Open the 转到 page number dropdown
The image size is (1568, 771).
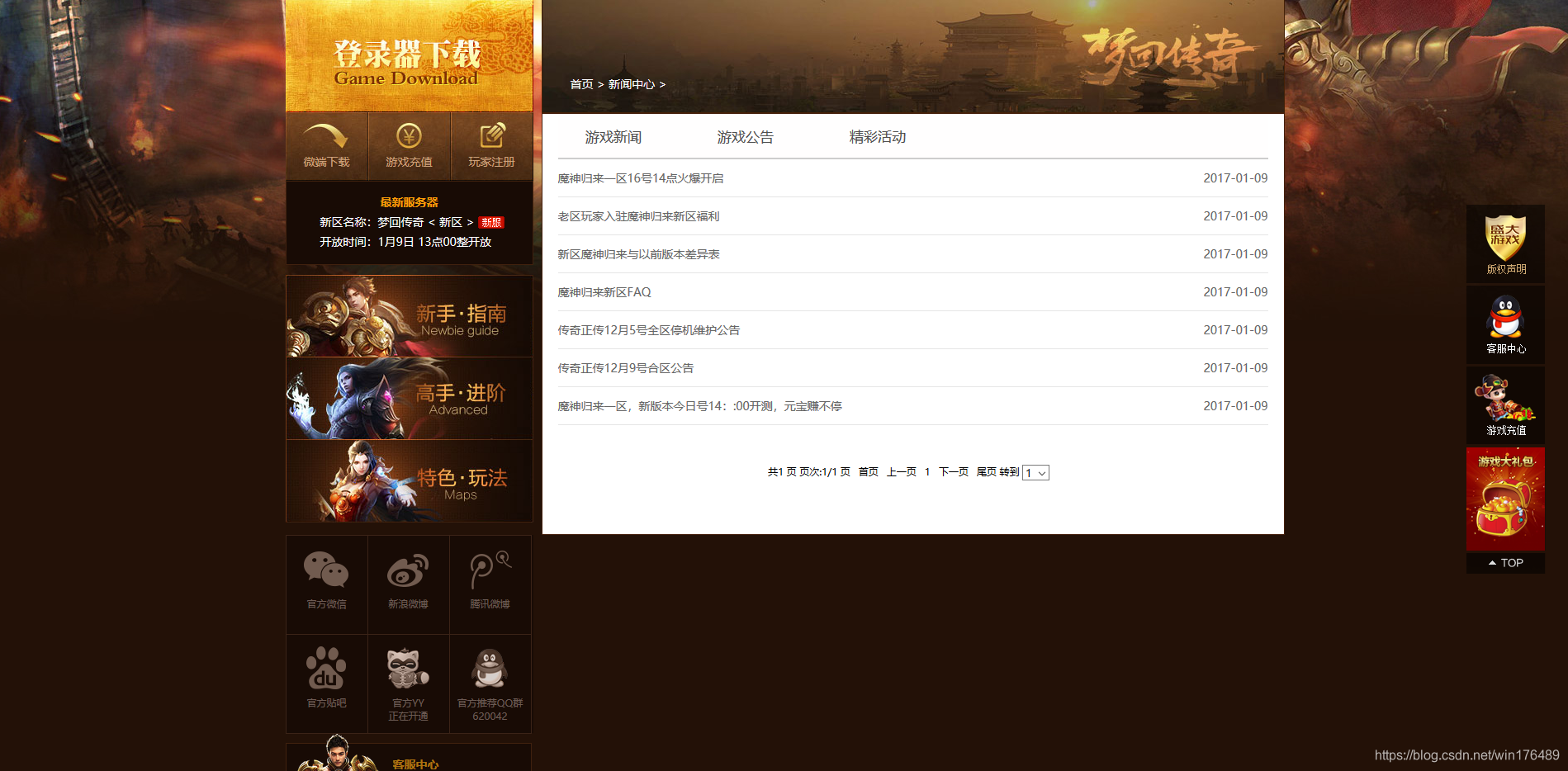pos(1035,473)
